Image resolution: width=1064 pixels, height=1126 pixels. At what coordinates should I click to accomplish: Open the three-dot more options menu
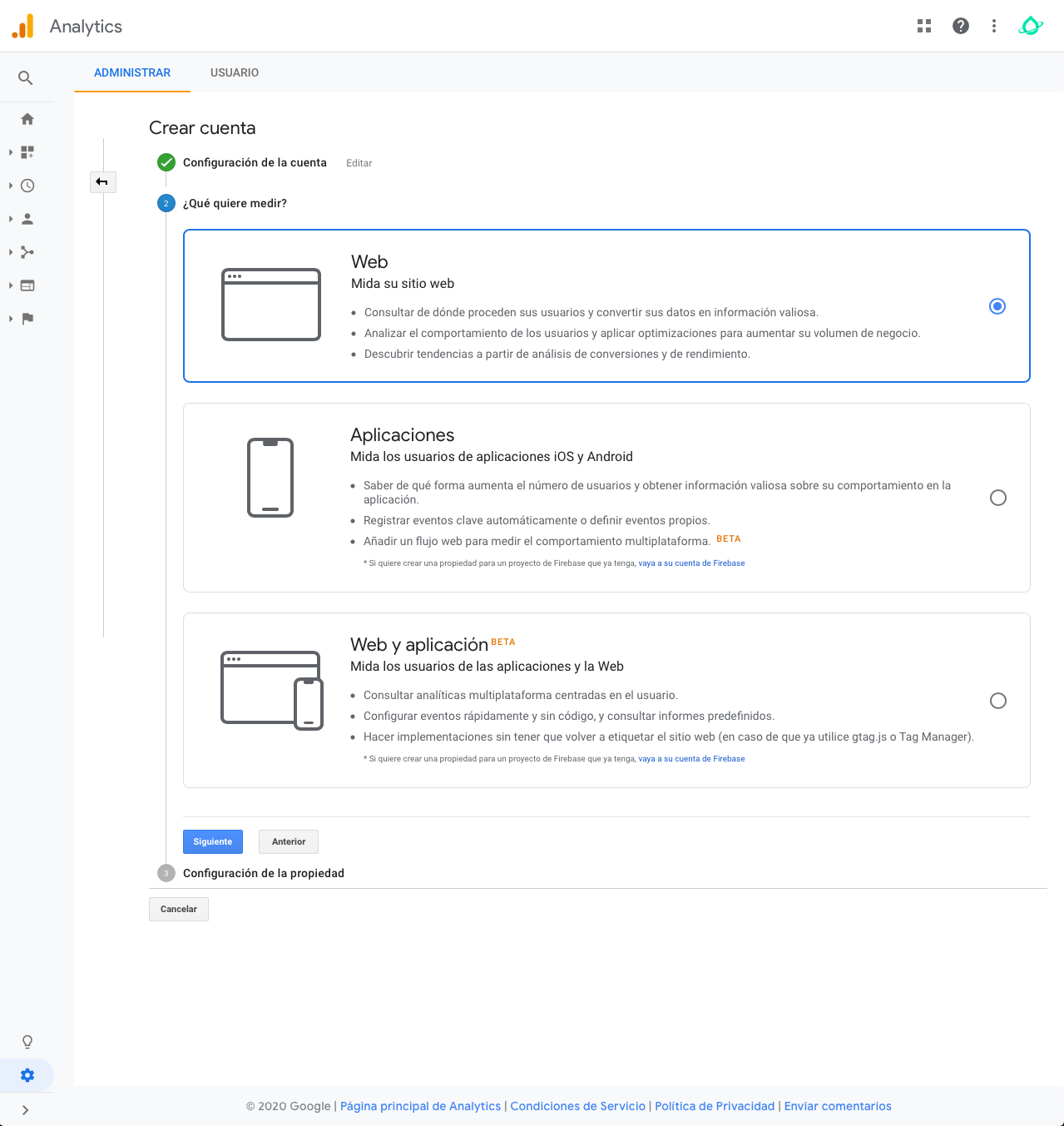pyautogui.click(x=993, y=26)
